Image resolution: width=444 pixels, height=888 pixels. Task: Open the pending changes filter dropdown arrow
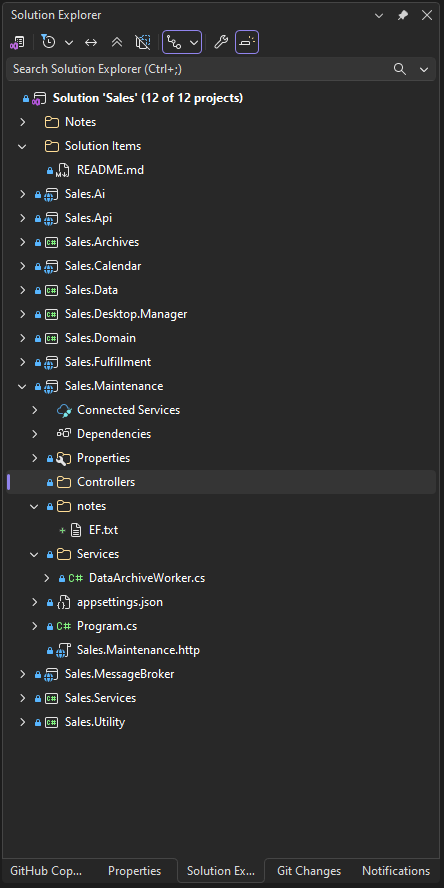point(69,42)
